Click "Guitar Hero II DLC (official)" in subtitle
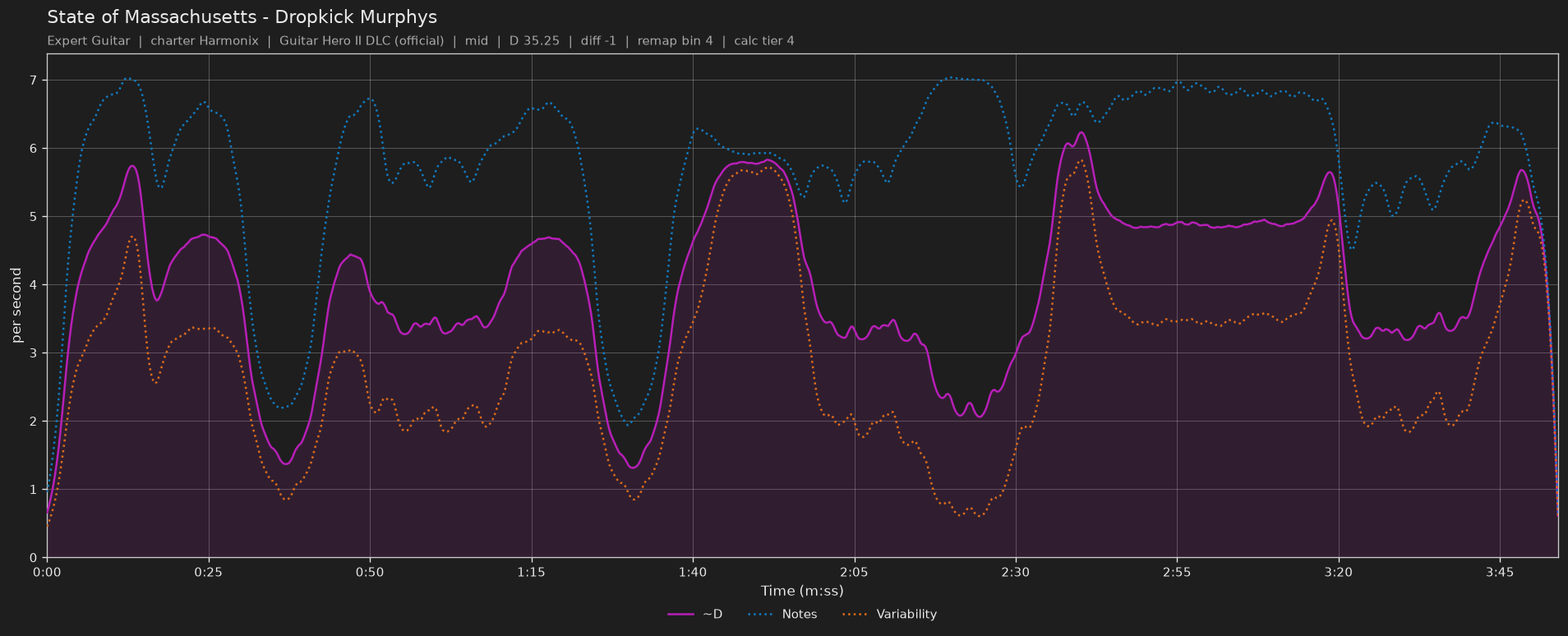This screenshot has height=636, width=1568. (x=362, y=41)
